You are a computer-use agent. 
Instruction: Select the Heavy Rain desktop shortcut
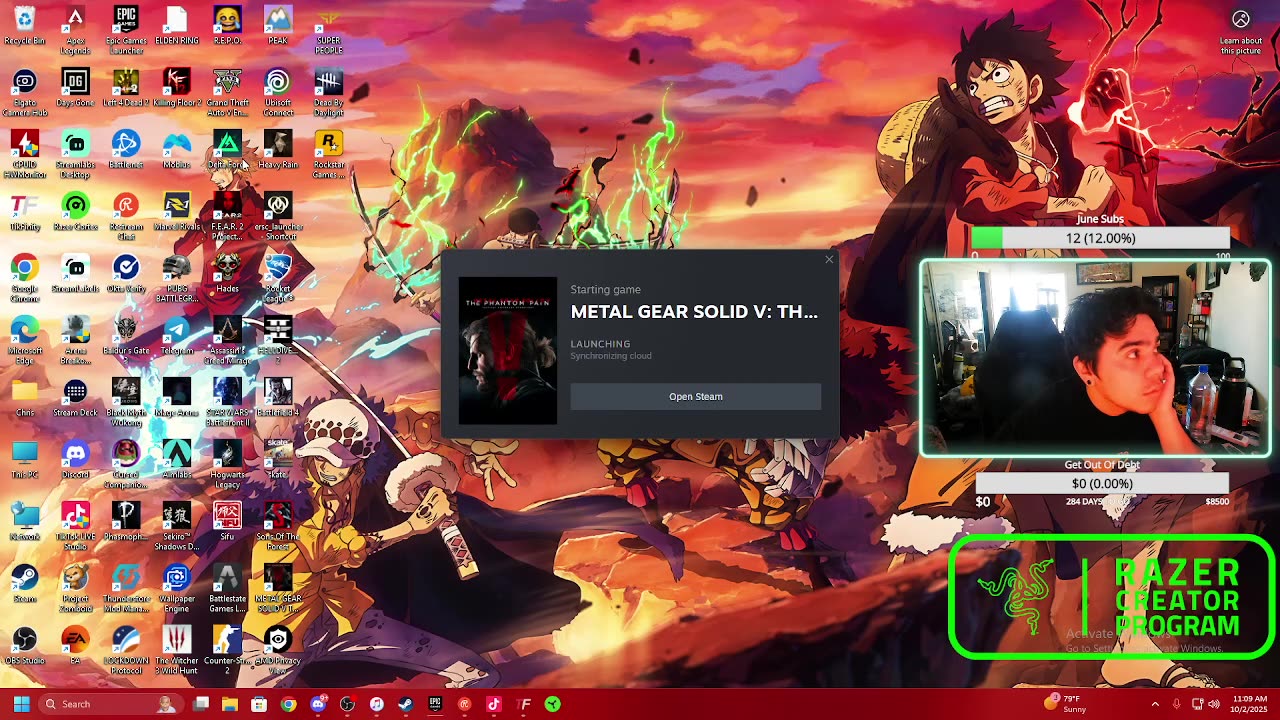[277, 151]
